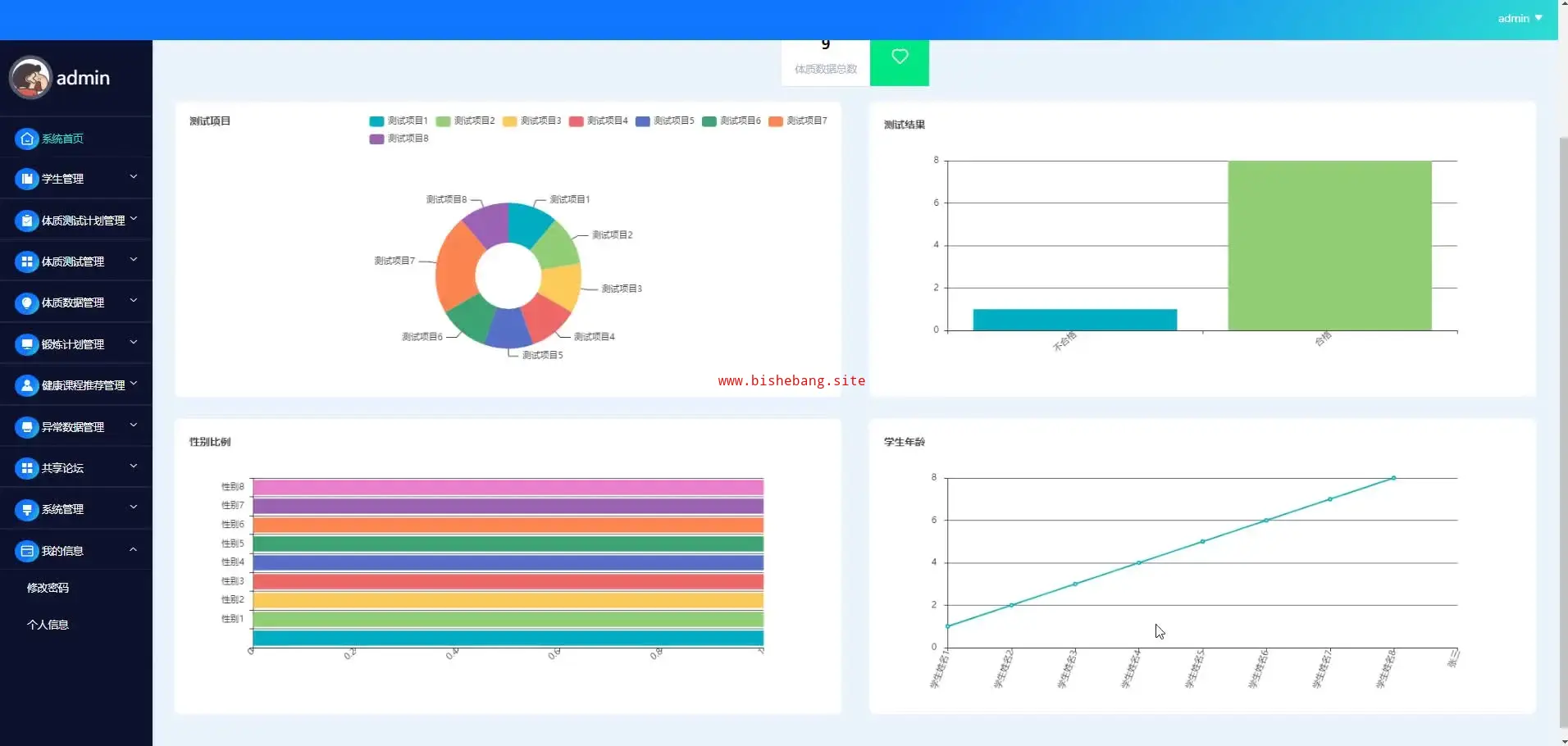
Task: Expand the 体质测试管理 submenu arrow
Action: pyautogui.click(x=134, y=260)
